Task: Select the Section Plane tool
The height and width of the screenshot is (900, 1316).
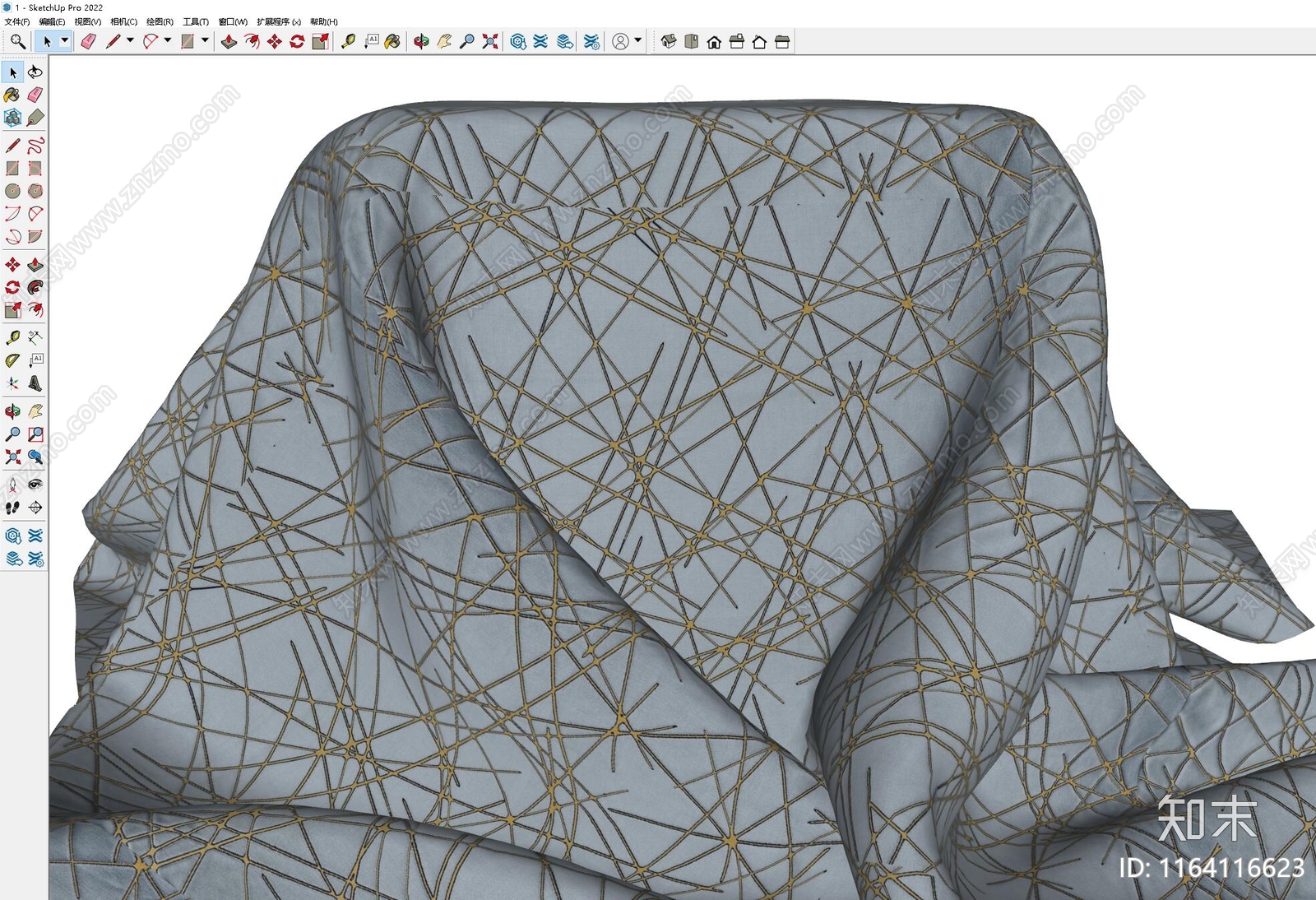Action: (x=35, y=508)
